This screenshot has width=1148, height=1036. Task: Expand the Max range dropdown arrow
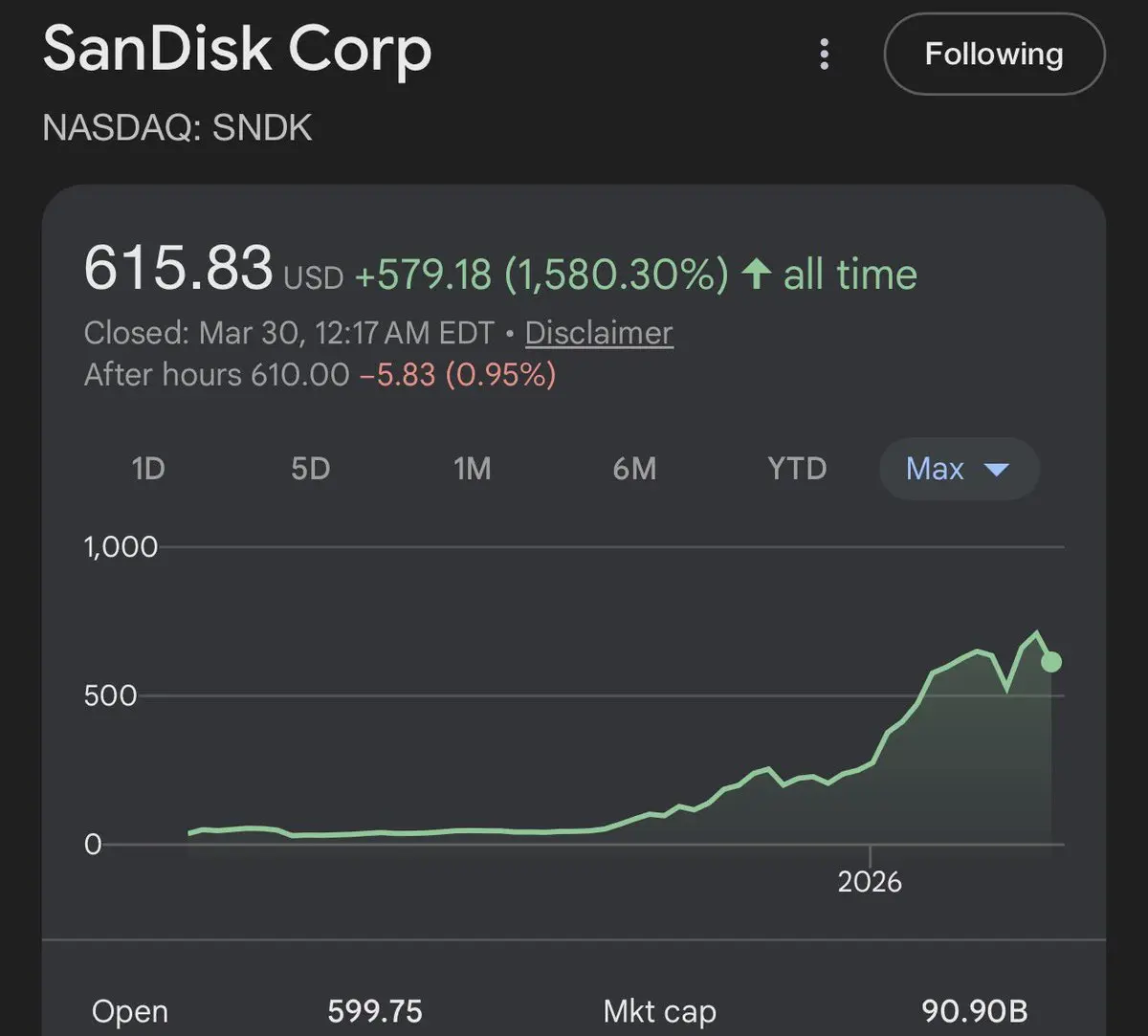click(x=996, y=469)
